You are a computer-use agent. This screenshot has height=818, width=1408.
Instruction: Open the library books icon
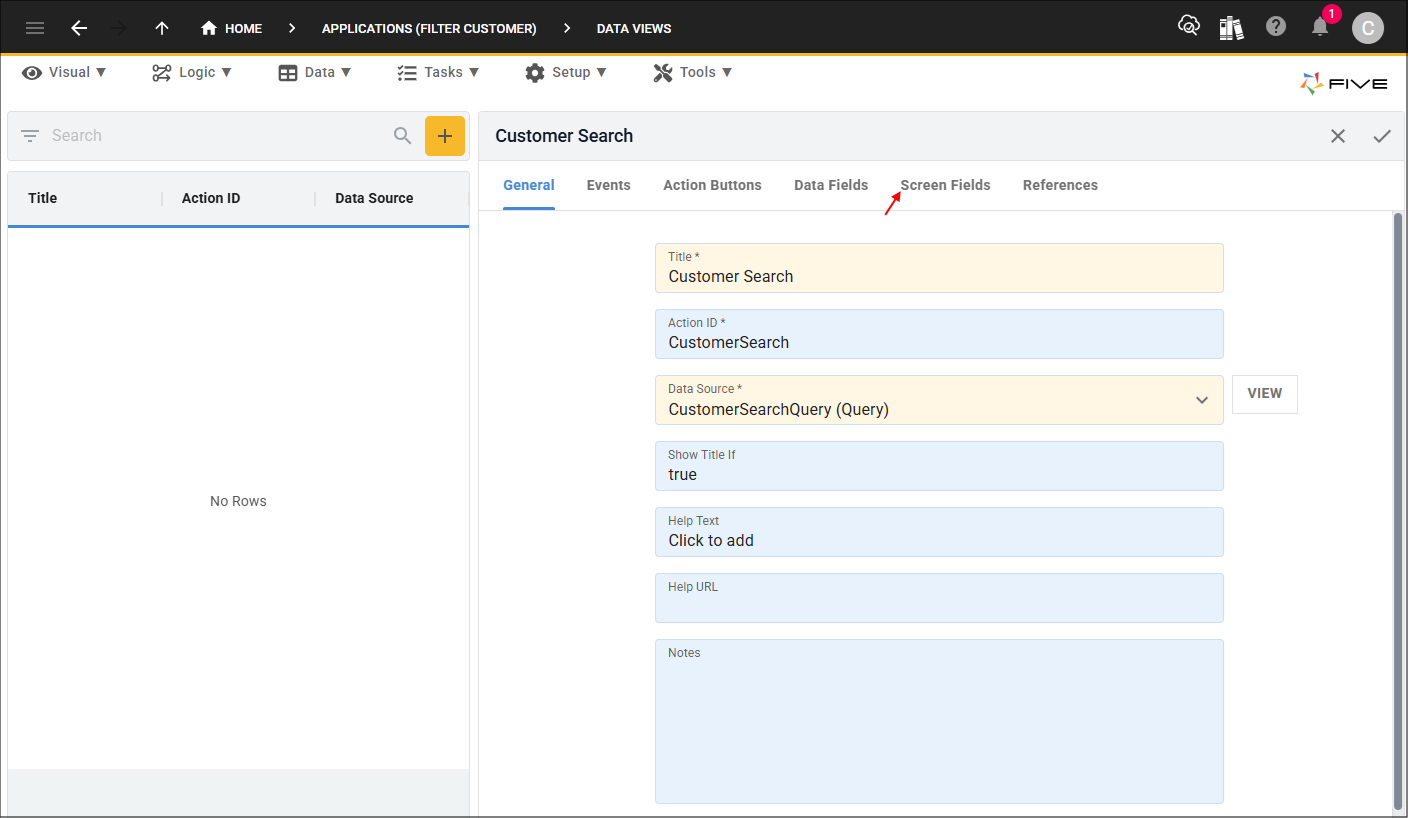point(1231,27)
